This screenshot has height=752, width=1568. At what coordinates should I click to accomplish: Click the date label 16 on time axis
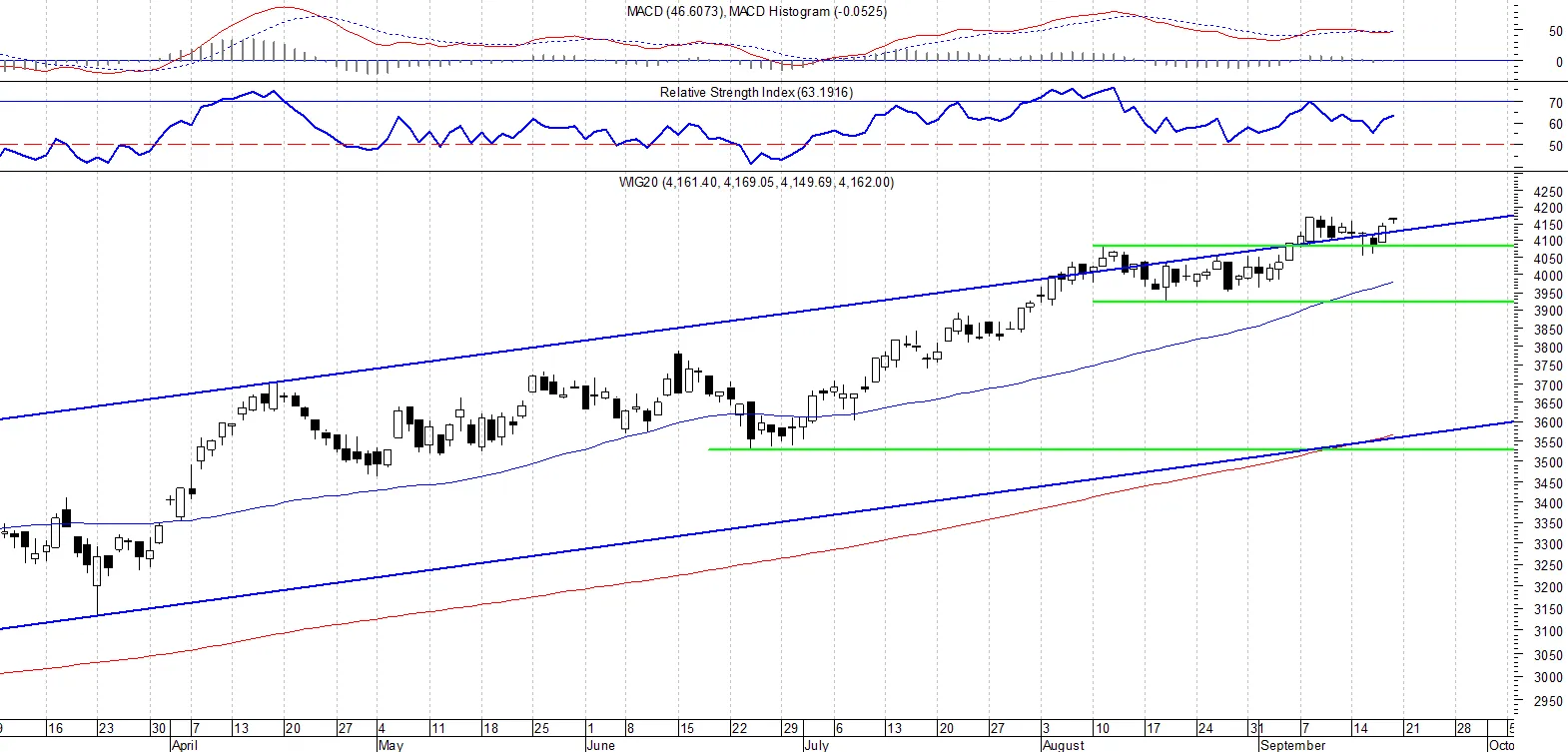[x=56, y=729]
